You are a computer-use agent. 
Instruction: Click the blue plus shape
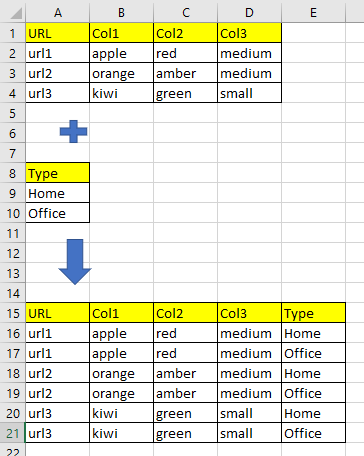(74, 132)
